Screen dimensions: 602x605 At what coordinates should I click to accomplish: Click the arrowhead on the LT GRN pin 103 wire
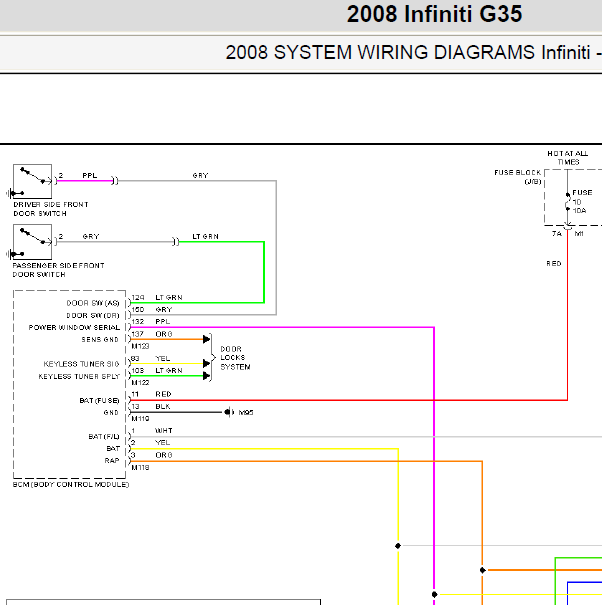pos(206,376)
